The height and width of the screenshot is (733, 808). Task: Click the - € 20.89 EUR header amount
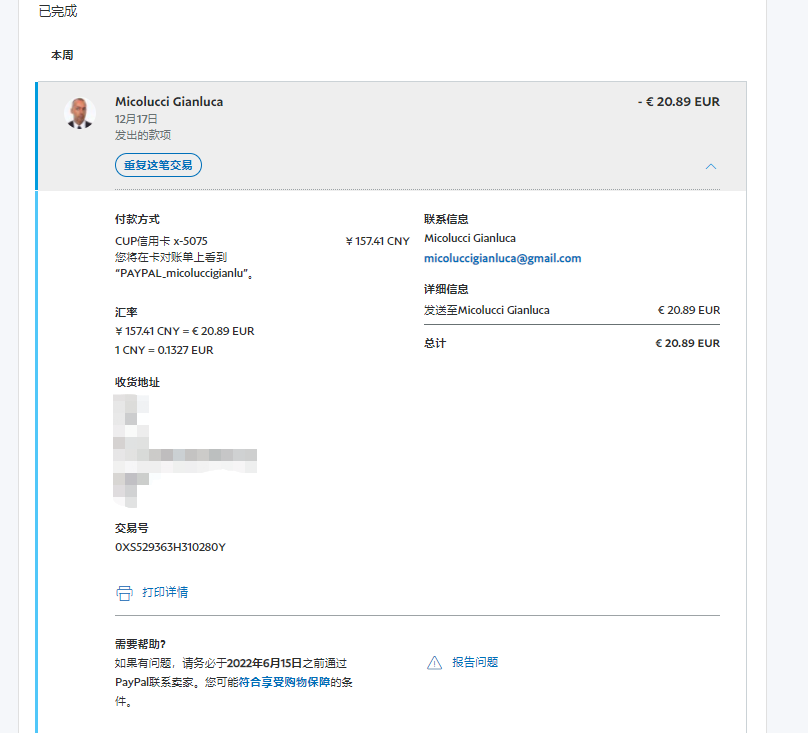(x=678, y=102)
